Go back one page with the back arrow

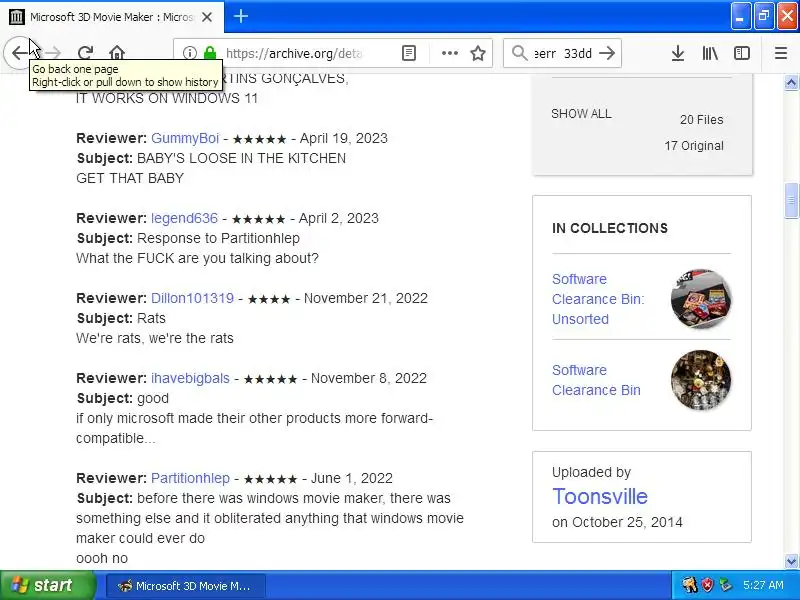19,53
